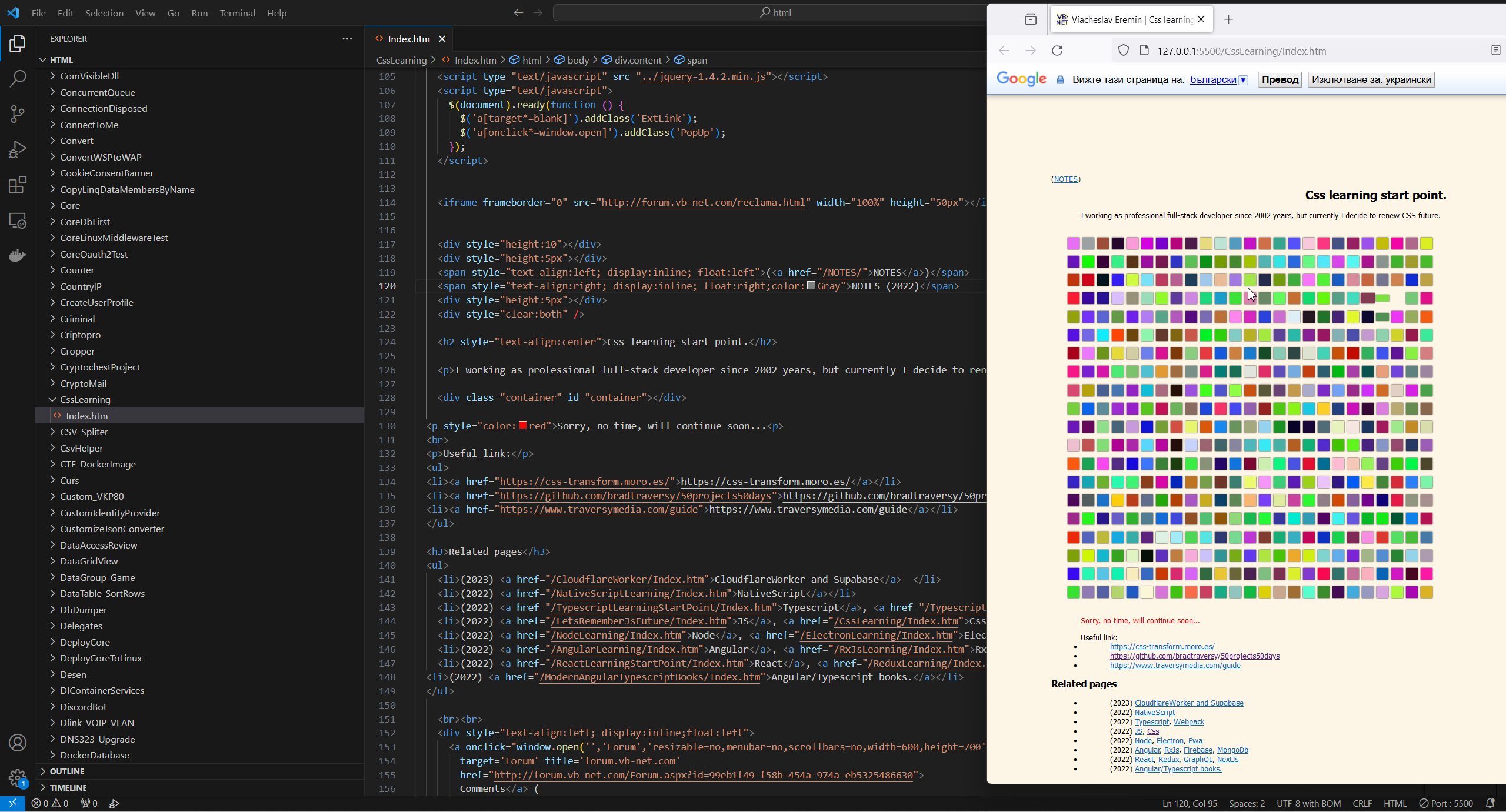Open the Docker sidebar icon
1506x812 pixels.
[x=18, y=255]
